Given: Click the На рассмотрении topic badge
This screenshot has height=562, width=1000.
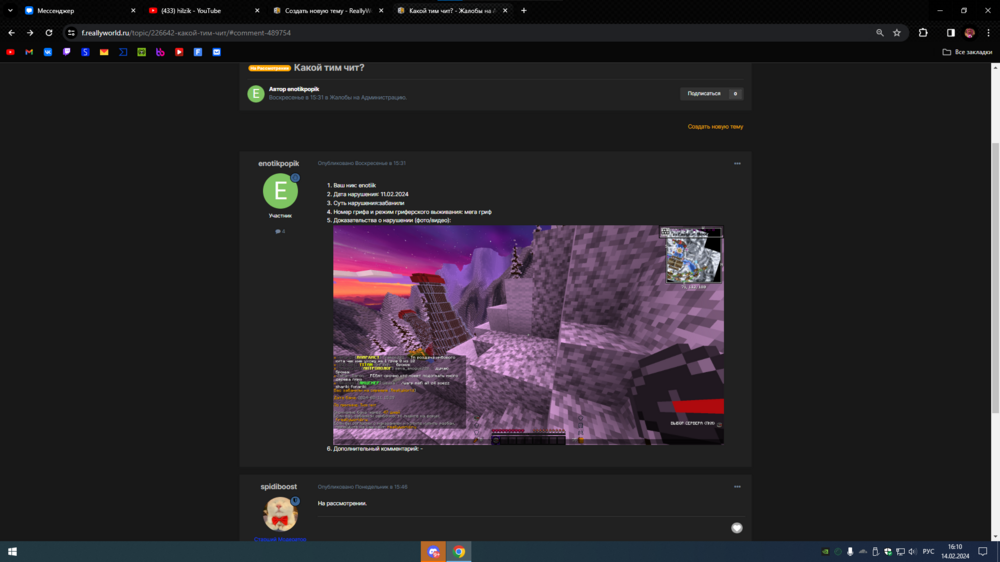Looking at the screenshot, I should tap(269, 68).
